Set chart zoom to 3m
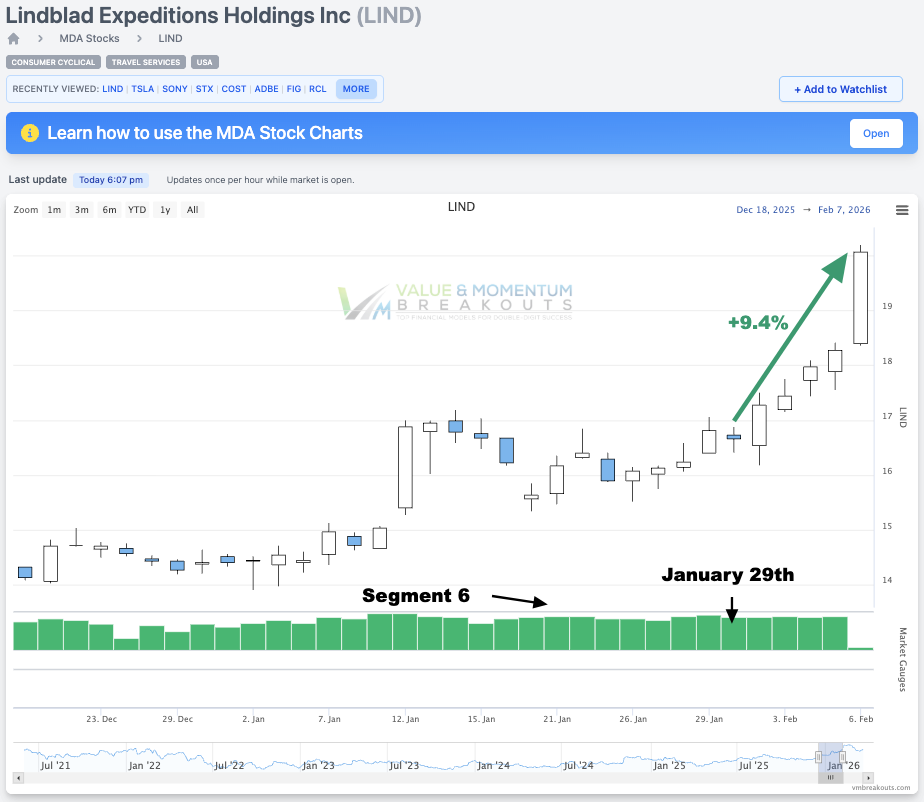The image size is (924, 802). (82, 210)
